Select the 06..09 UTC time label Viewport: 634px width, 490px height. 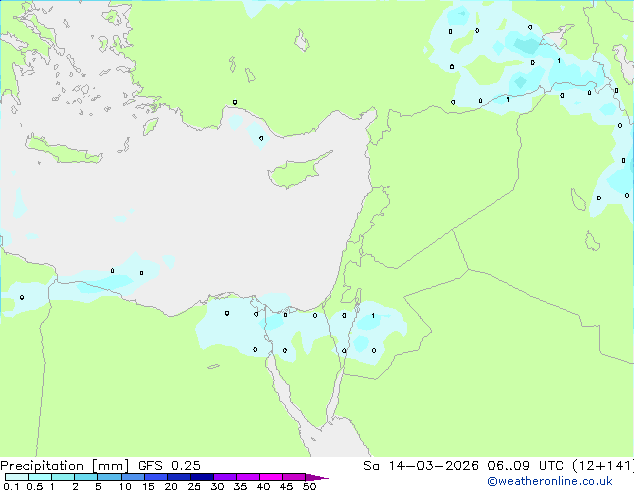[525, 466]
